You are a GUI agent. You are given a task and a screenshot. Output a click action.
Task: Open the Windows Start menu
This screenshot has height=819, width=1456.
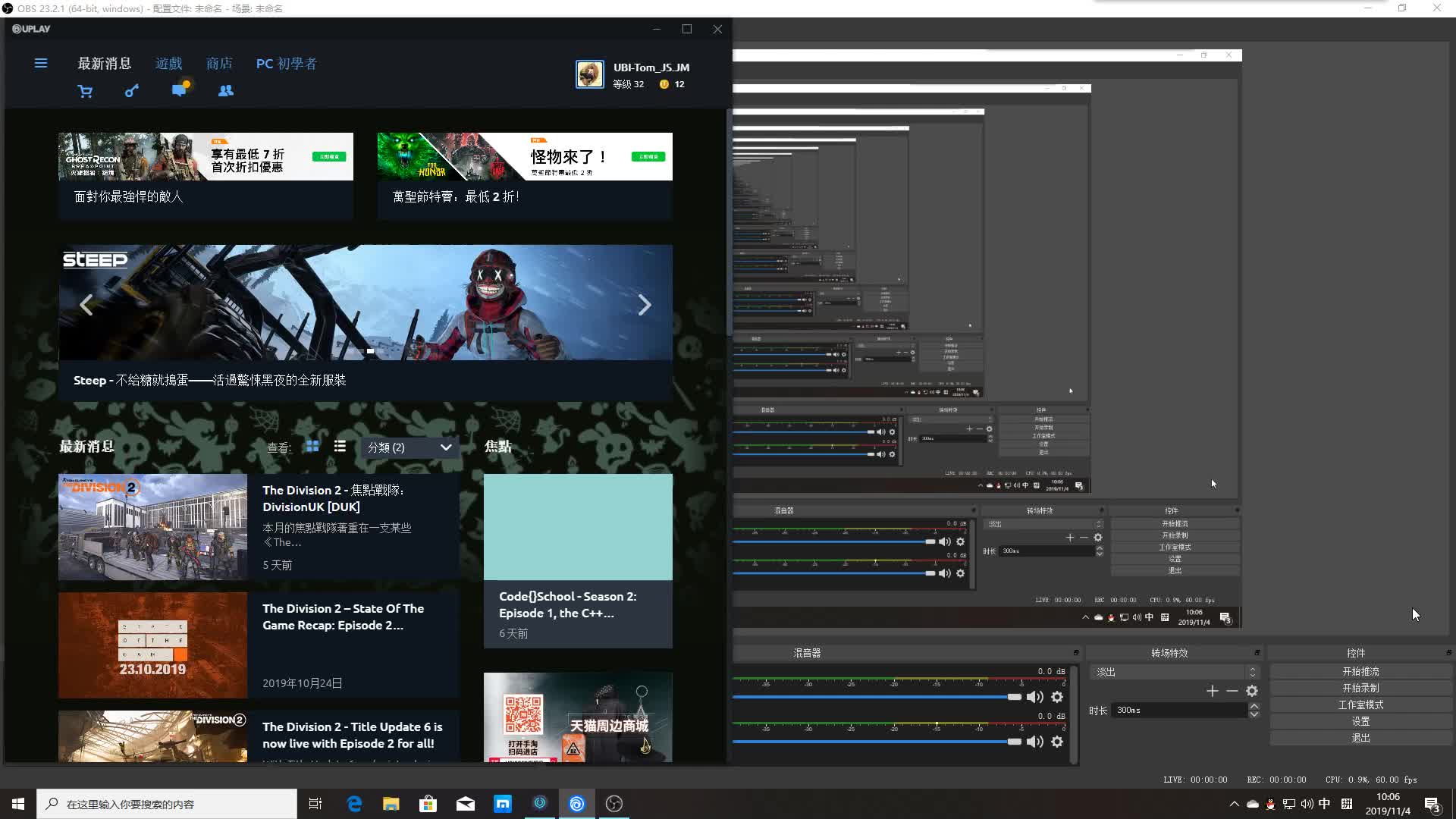click(x=18, y=804)
